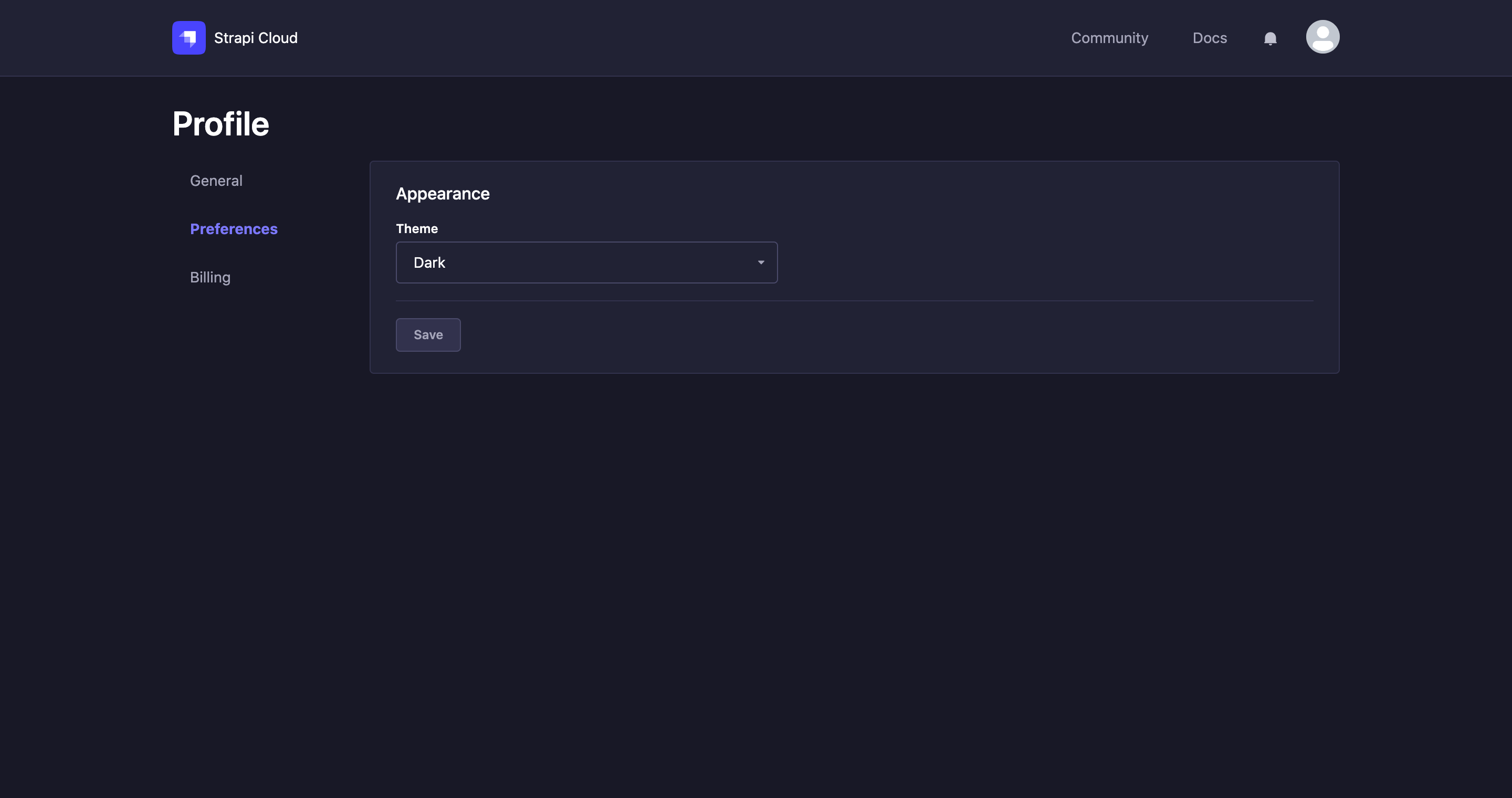
Task: Click the dropdown chevron for Theme
Action: click(x=761, y=262)
